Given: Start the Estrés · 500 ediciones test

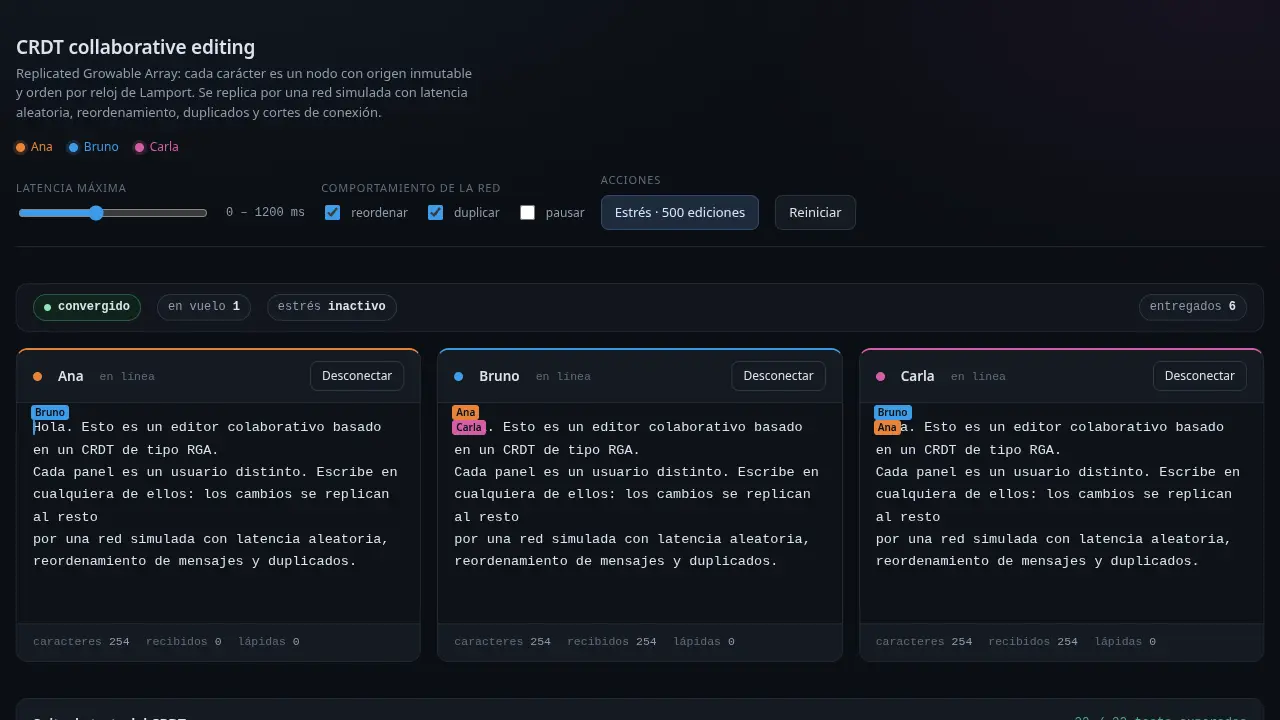Looking at the screenshot, I should 680,212.
